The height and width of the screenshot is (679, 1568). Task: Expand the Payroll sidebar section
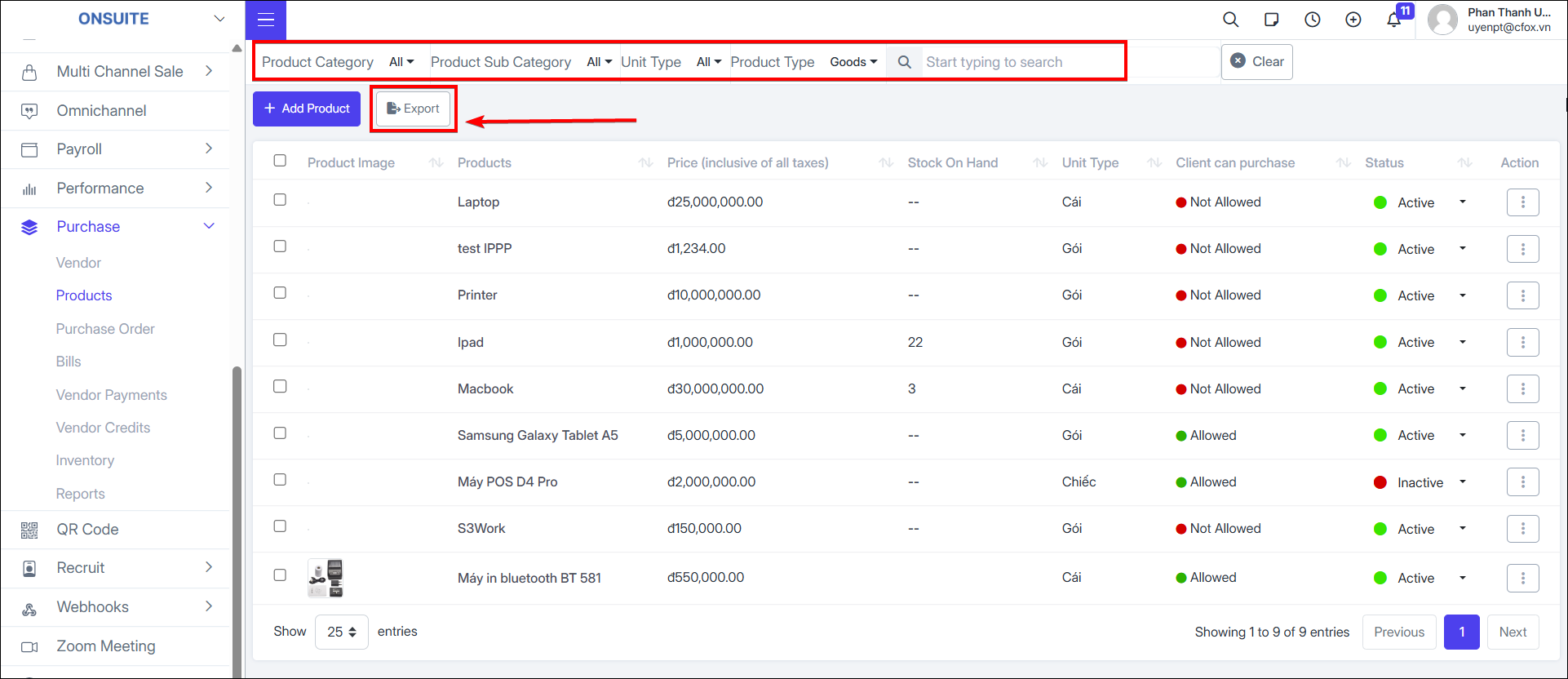[x=209, y=149]
